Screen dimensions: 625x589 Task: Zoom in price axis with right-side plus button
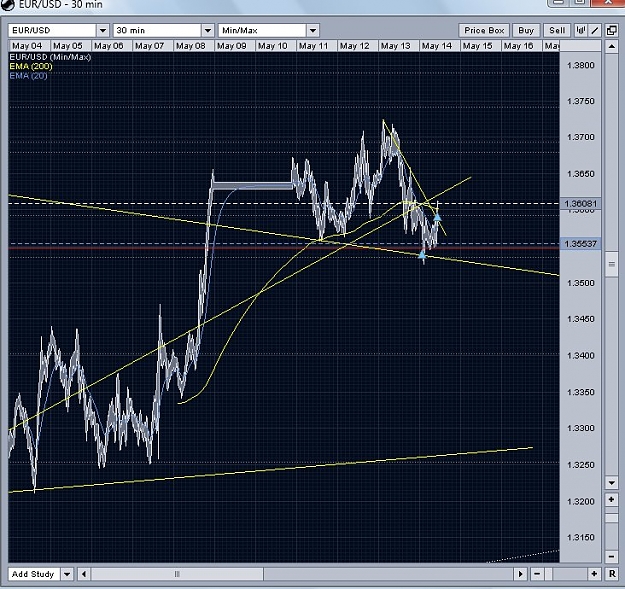[x=611, y=500]
